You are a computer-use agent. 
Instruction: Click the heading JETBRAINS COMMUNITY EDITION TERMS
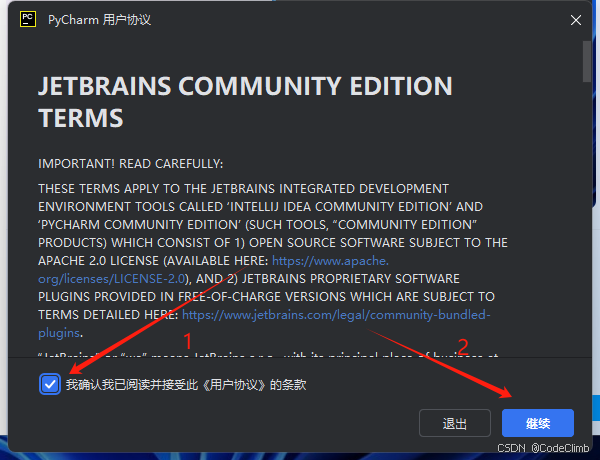pyautogui.click(x=245, y=101)
